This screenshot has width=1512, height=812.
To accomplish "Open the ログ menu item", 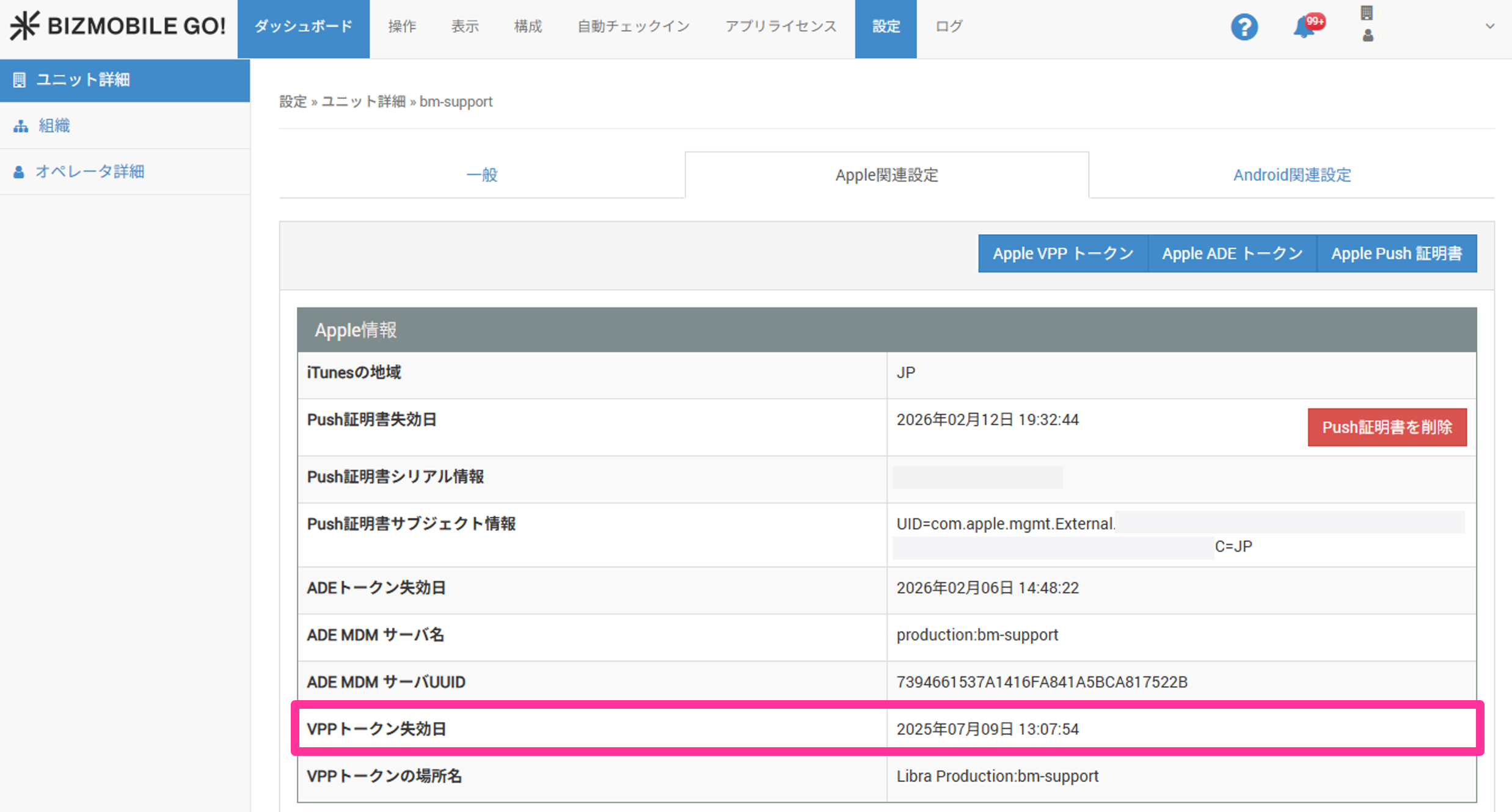I will coord(948,27).
